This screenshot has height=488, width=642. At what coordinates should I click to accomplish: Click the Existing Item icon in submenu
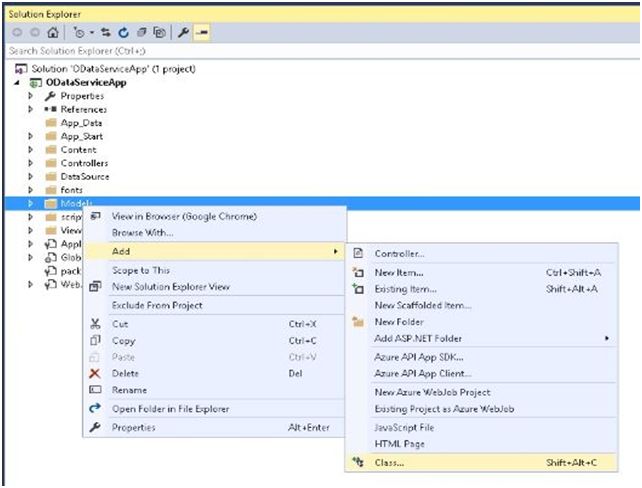358,289
